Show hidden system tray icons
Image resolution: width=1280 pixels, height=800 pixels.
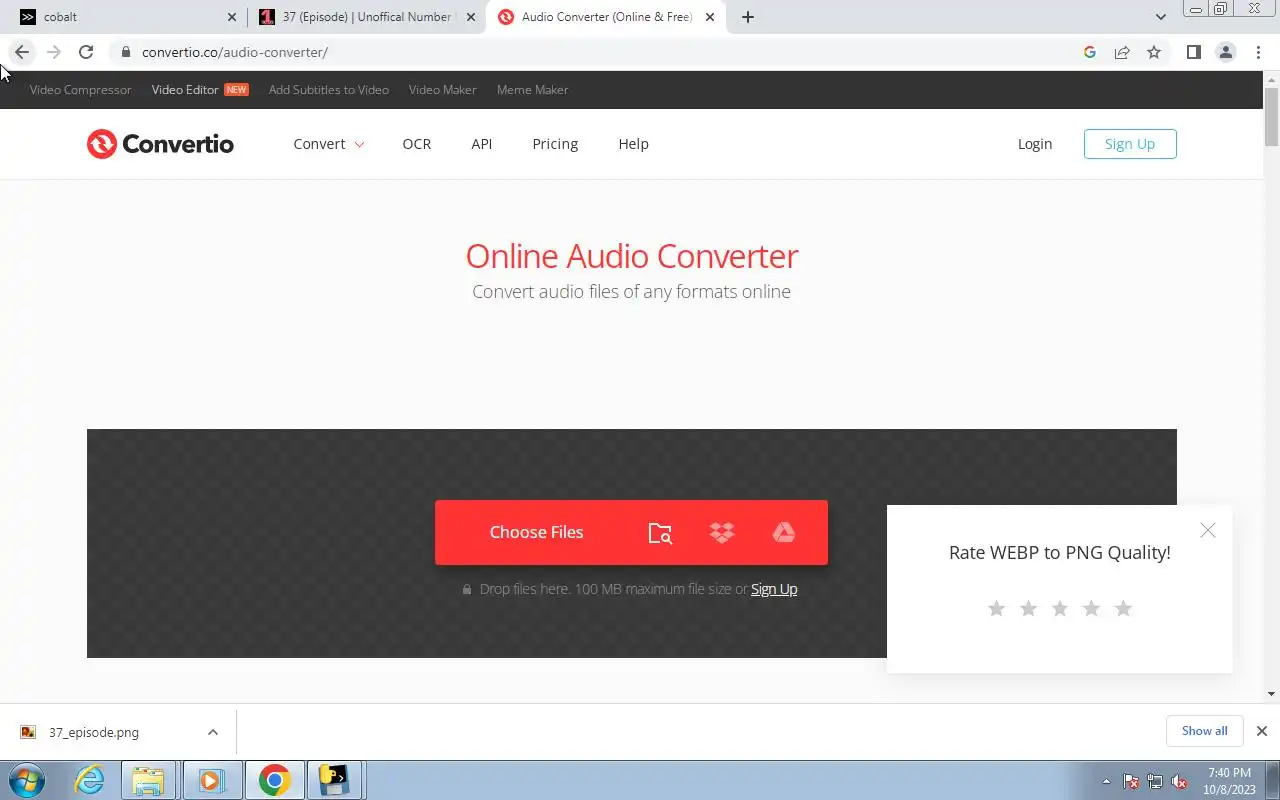(x=1106, y=781)
